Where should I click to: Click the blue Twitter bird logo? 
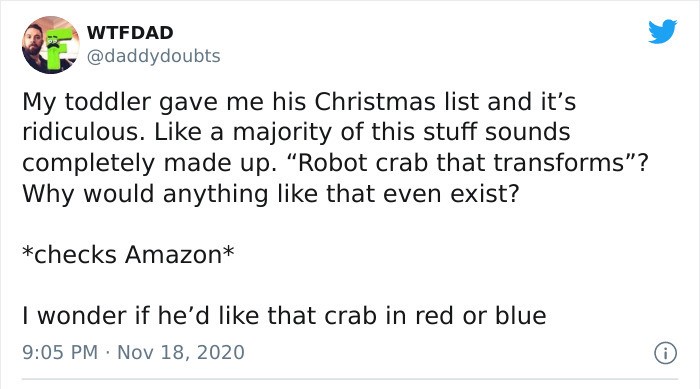click(662, 31)
